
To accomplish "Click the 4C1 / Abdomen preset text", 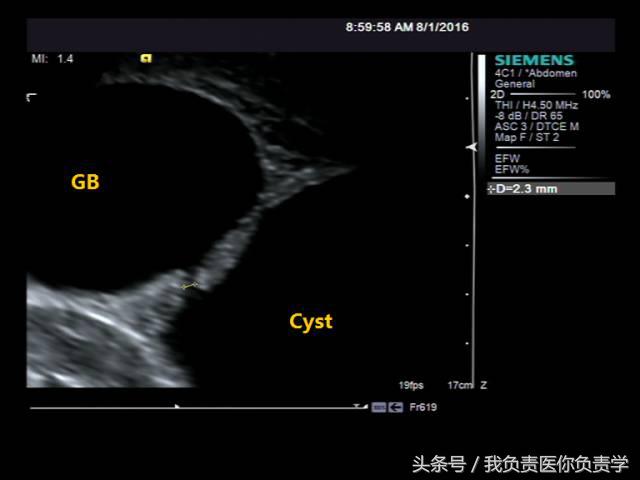I will tap(535, 74).
